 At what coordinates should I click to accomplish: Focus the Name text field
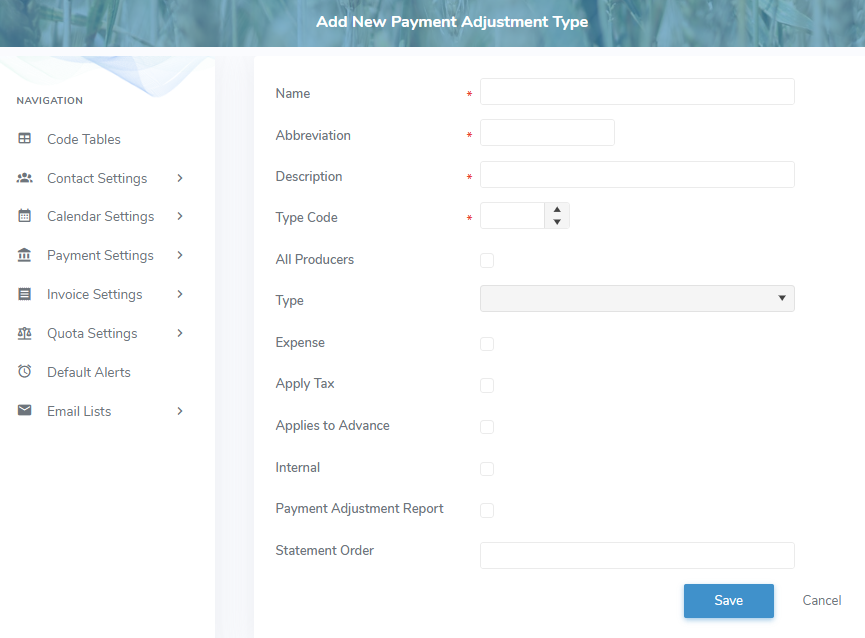click(637, 92)
